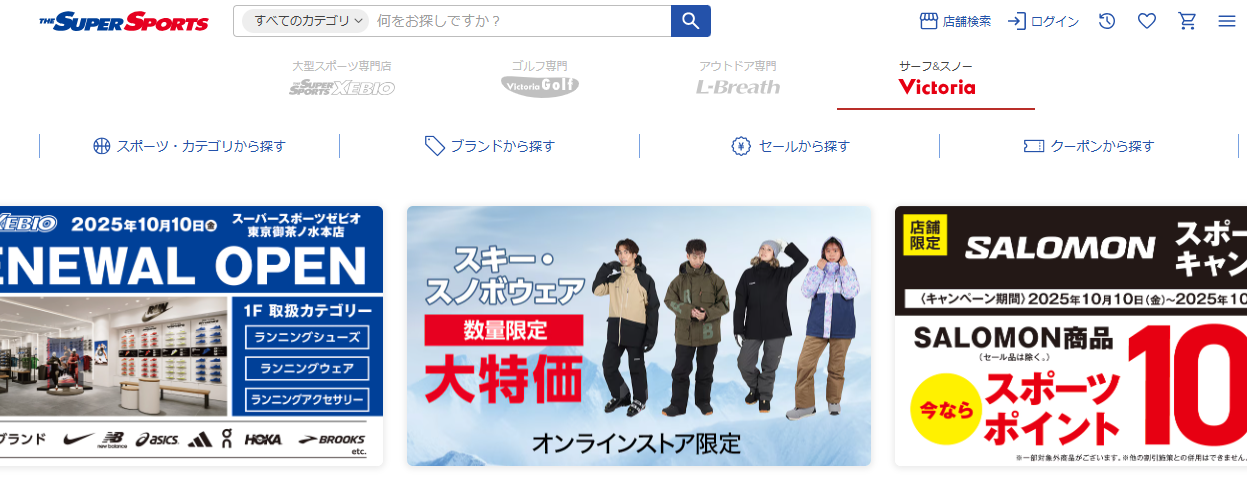Open the store search icon

[x=928, y=21]
